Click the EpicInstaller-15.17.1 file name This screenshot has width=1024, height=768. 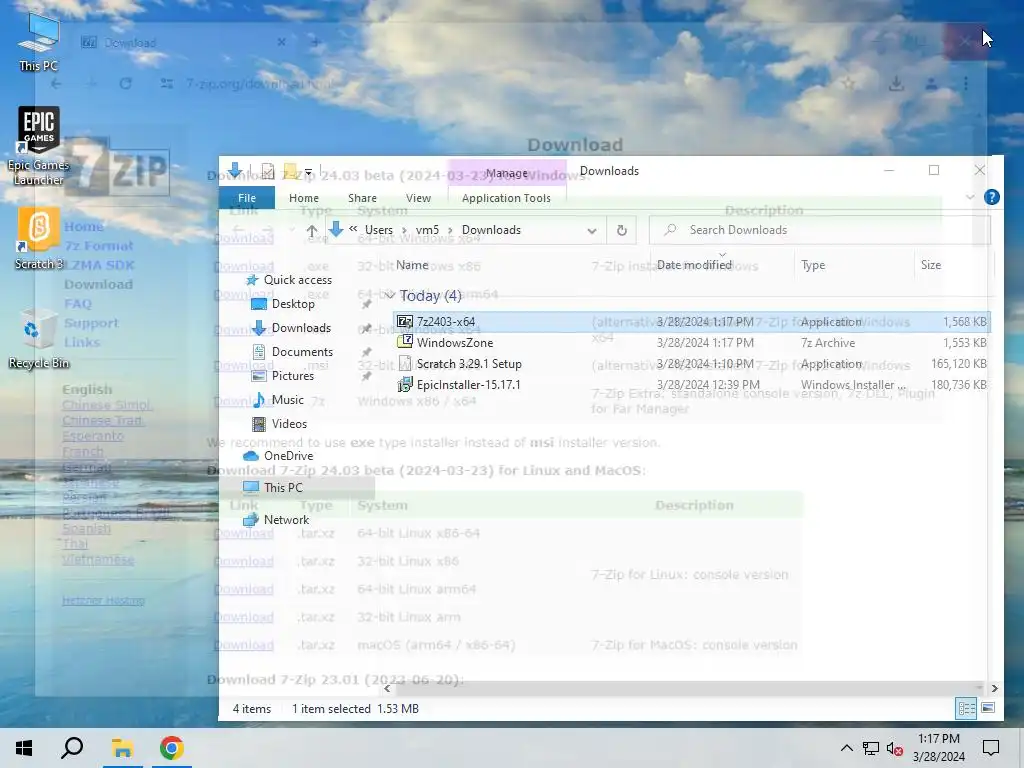click(x=468, y=385)
